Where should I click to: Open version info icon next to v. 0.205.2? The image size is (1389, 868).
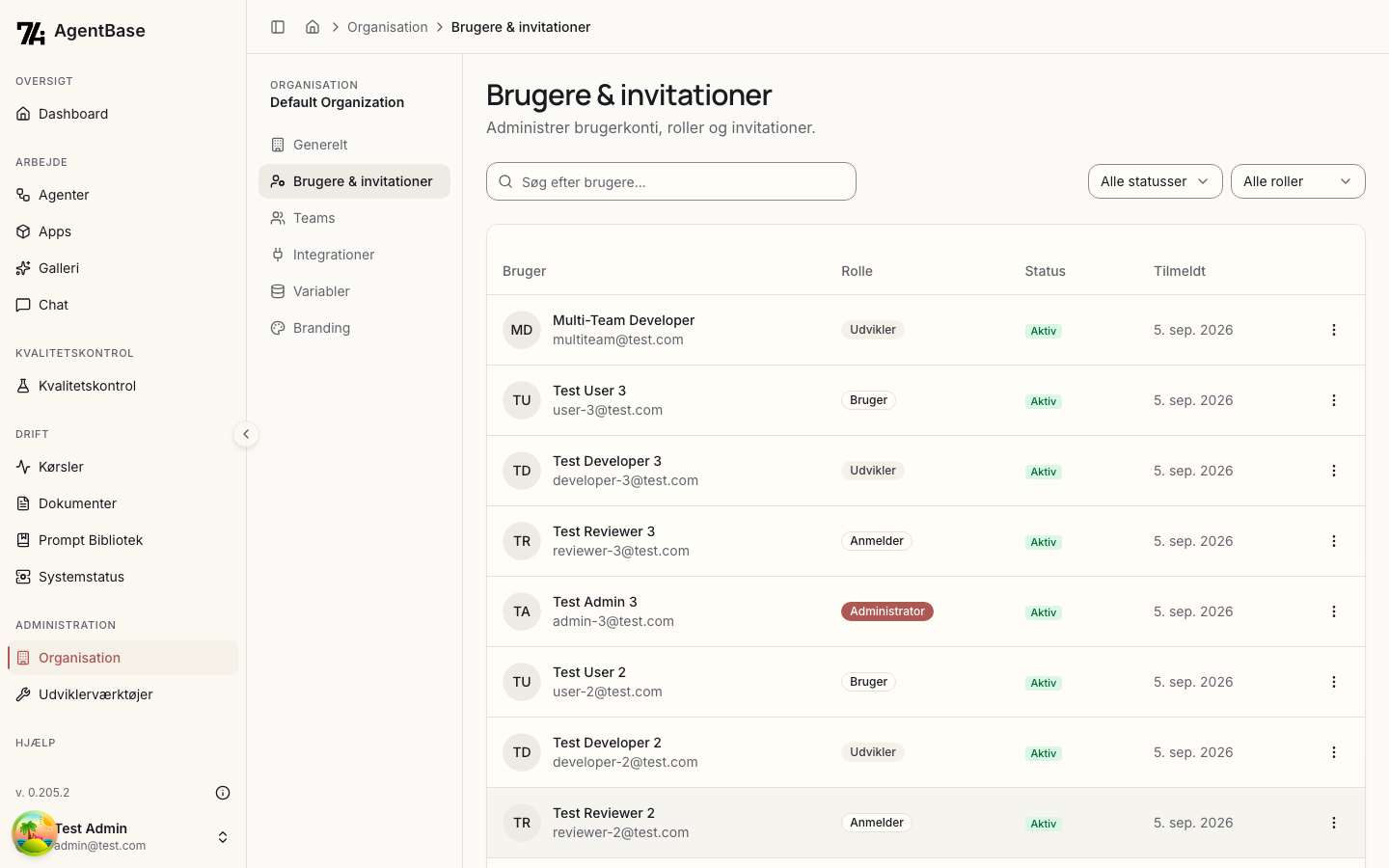[x=223, y=793]
